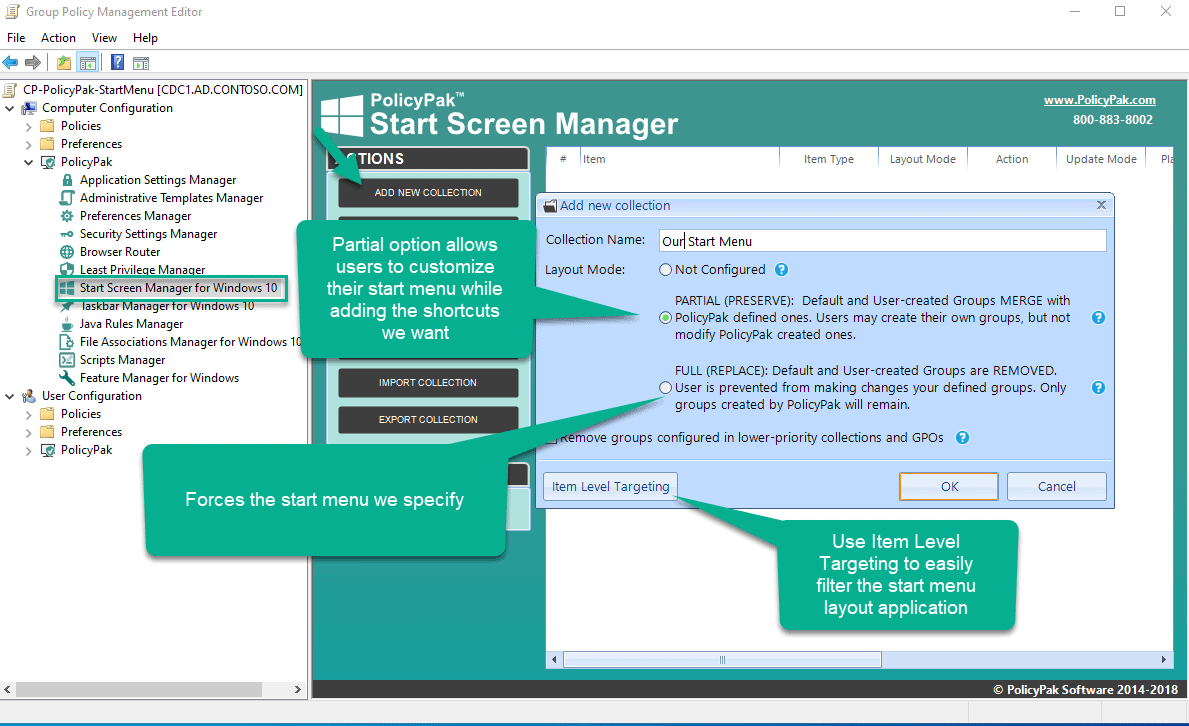Click the Computer Configuration node icon
Image resolution: width=1189 pixels, height=726 pixels.
pyautogui.click(x=29, y=108)
